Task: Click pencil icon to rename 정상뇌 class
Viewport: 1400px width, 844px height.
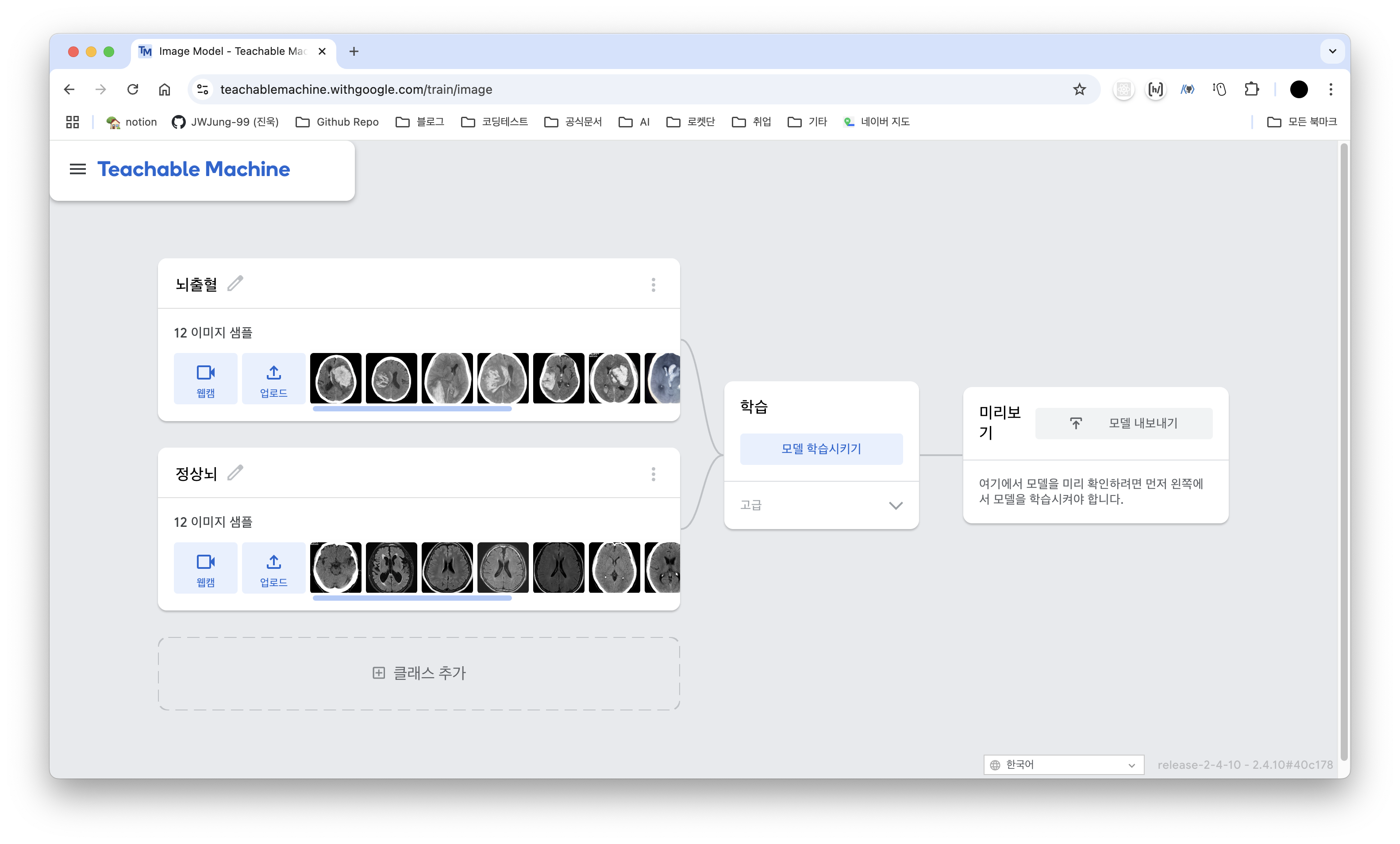Action: 235,472
